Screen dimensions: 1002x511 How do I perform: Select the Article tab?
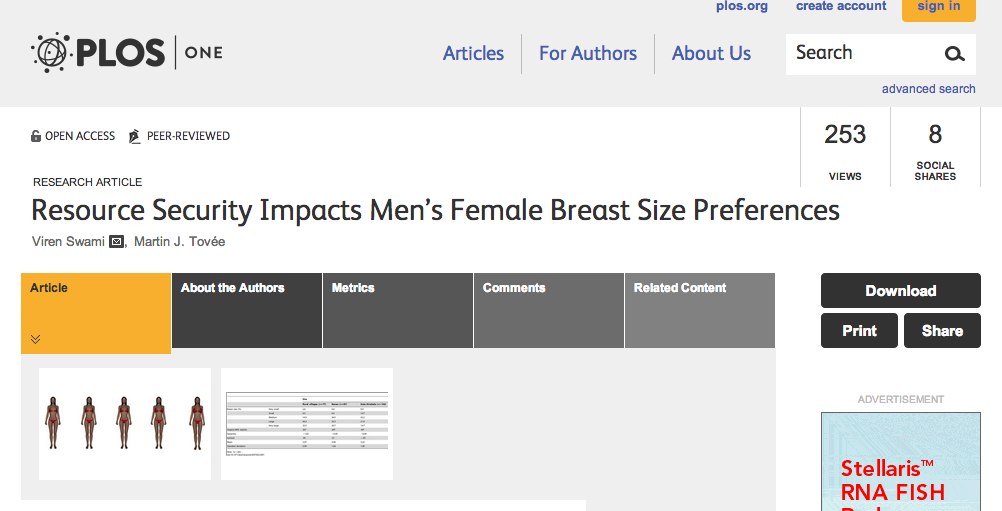pyautogui.click(x=96, y=313)
